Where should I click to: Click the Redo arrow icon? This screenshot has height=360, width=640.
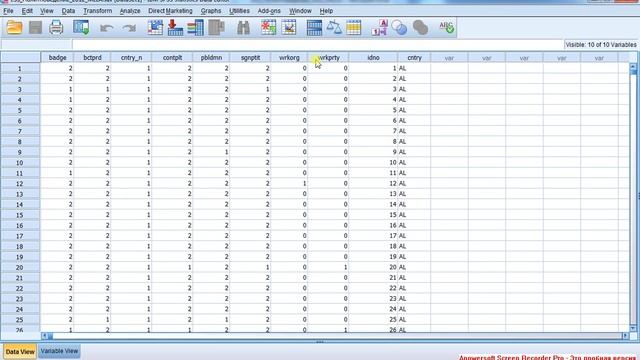tap(129, 28)
